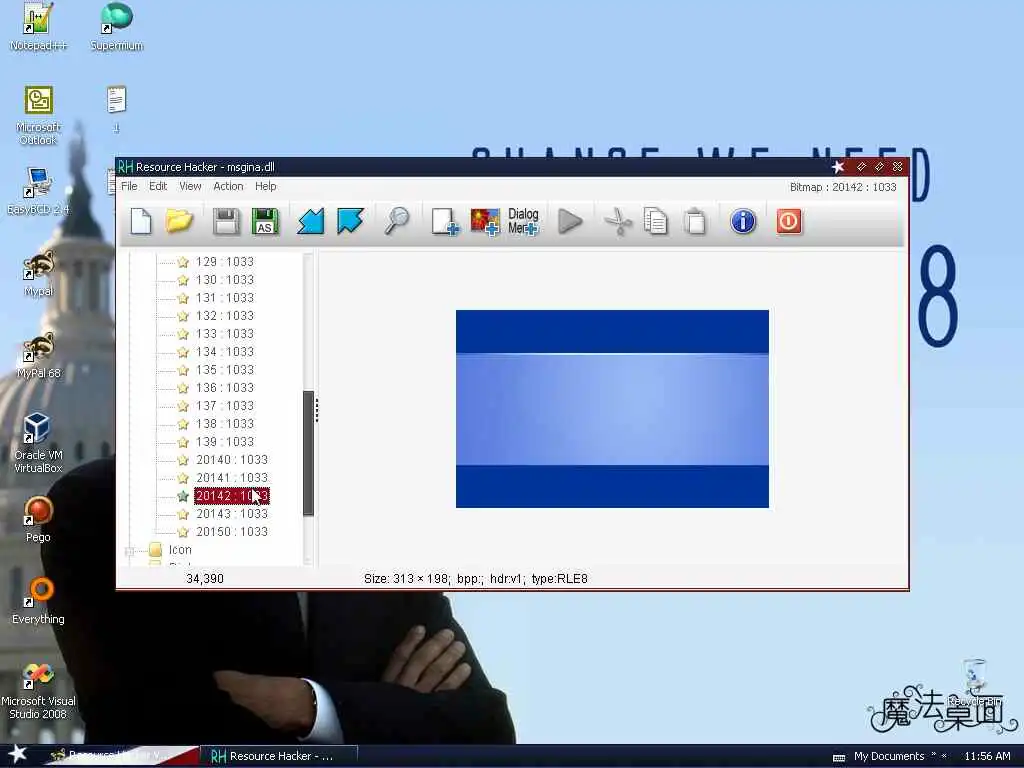This screenshot has height=768, width=1024.
Task: Click Add image resource icon
Action: pyautogui.click(x=485, y=221)
